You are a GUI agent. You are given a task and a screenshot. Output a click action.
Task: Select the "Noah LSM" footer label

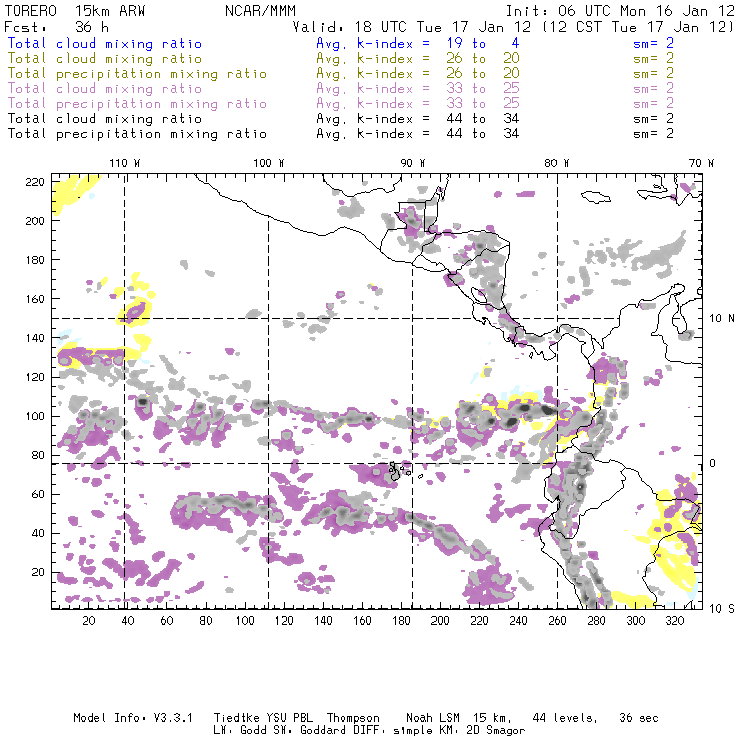click(x=433, y=718)
